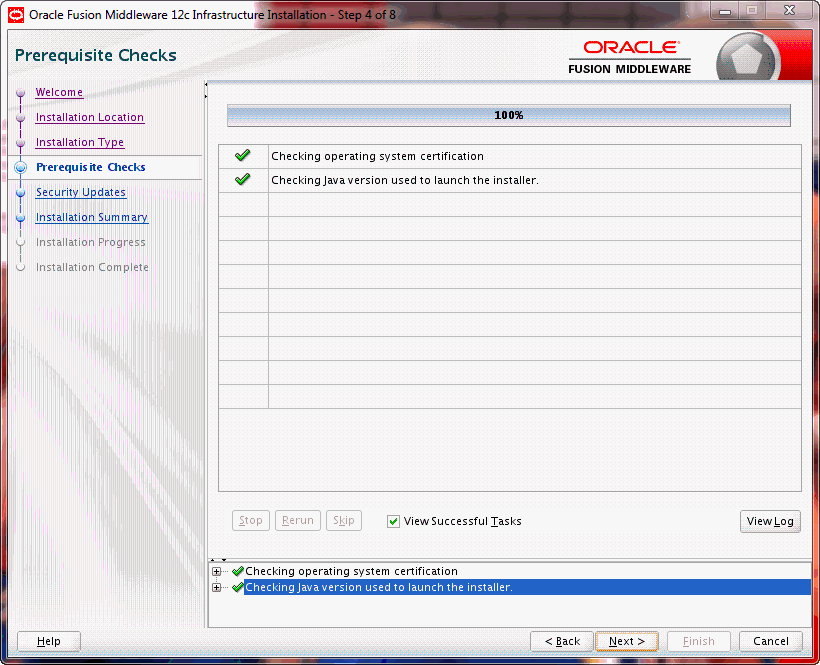Click the Installation Type step bullet icon

(x=20, y=143)
